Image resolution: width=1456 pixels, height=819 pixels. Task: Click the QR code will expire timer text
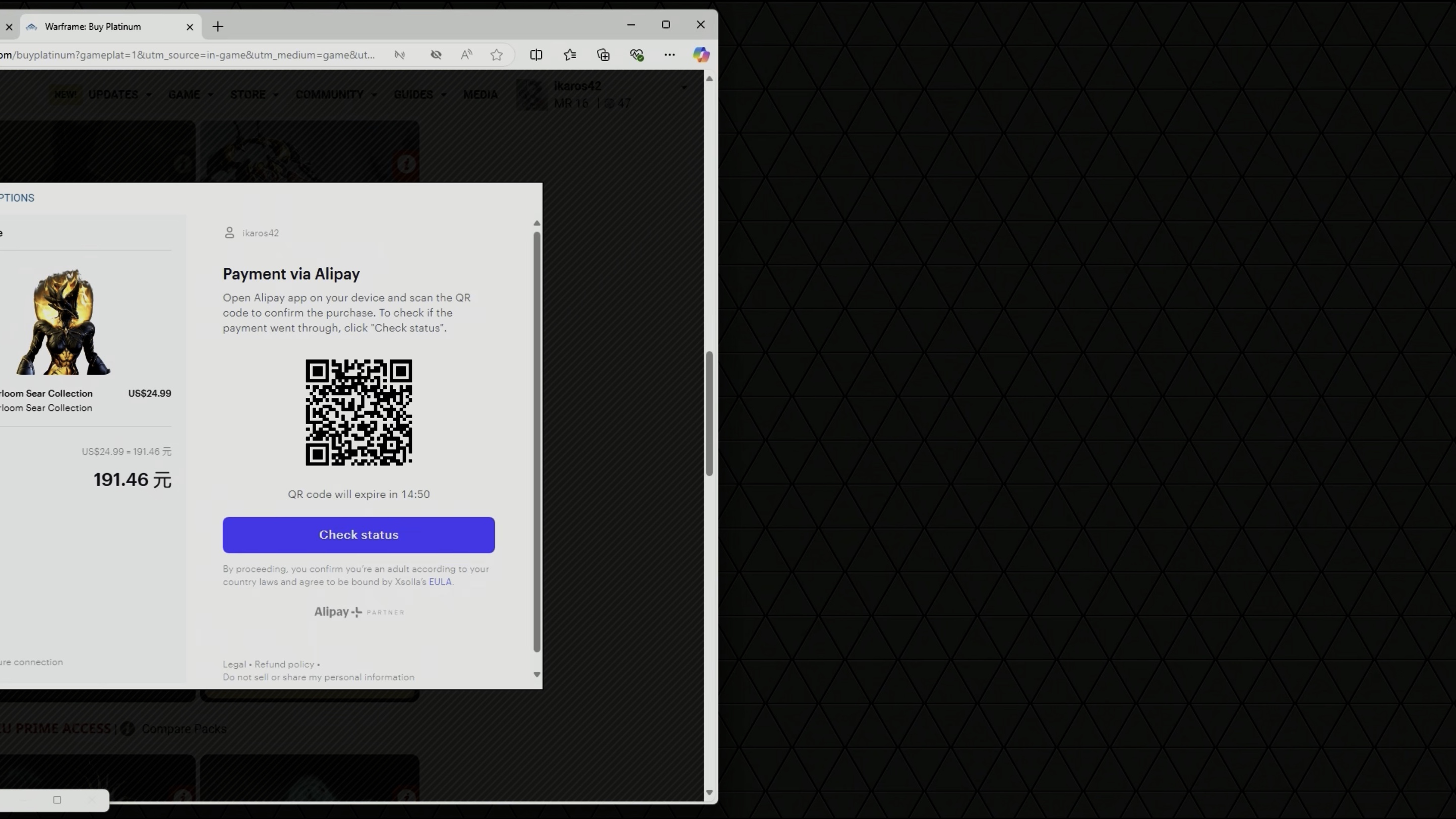tap(358, 494)
